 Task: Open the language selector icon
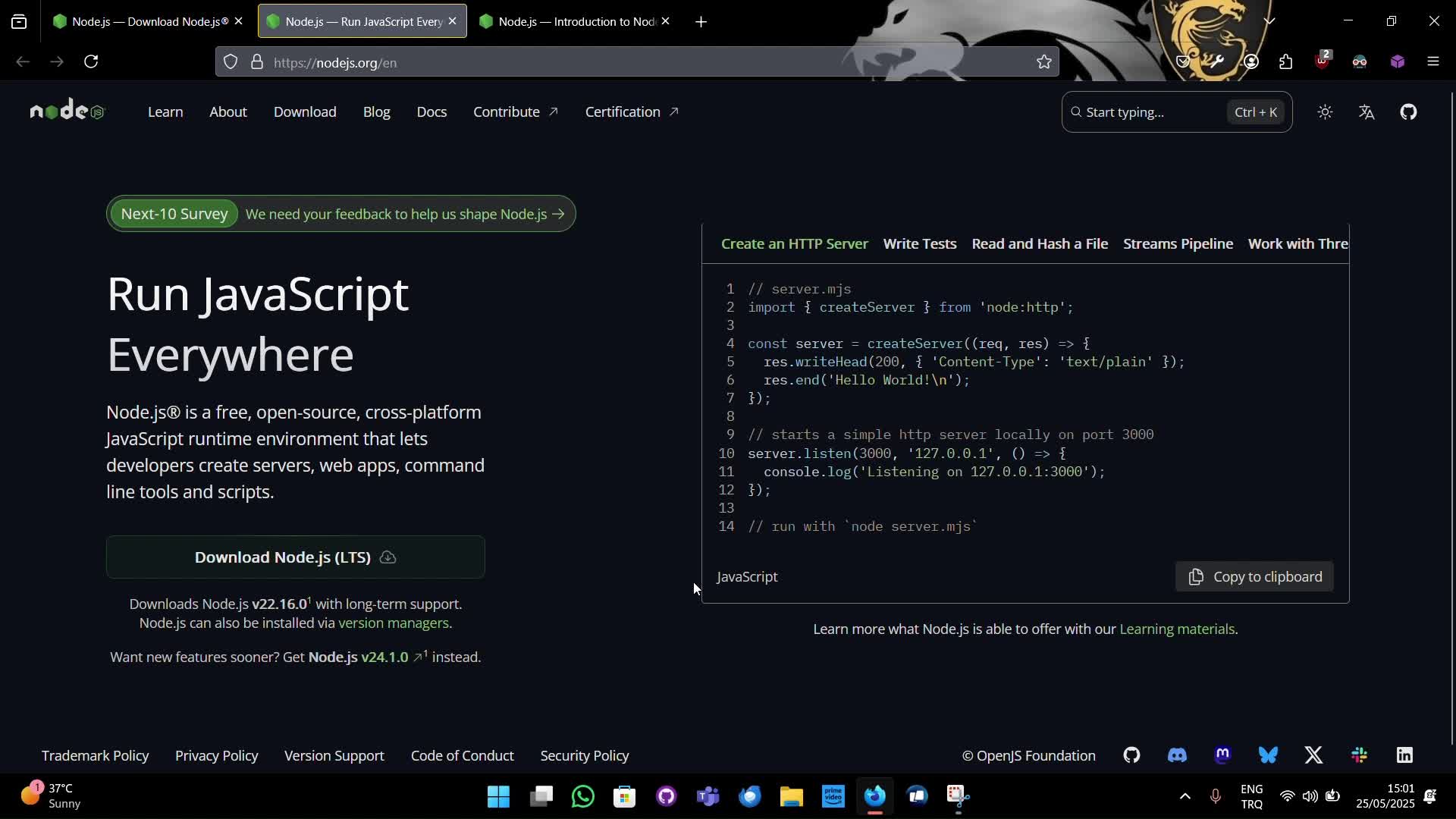(1367, 112)
